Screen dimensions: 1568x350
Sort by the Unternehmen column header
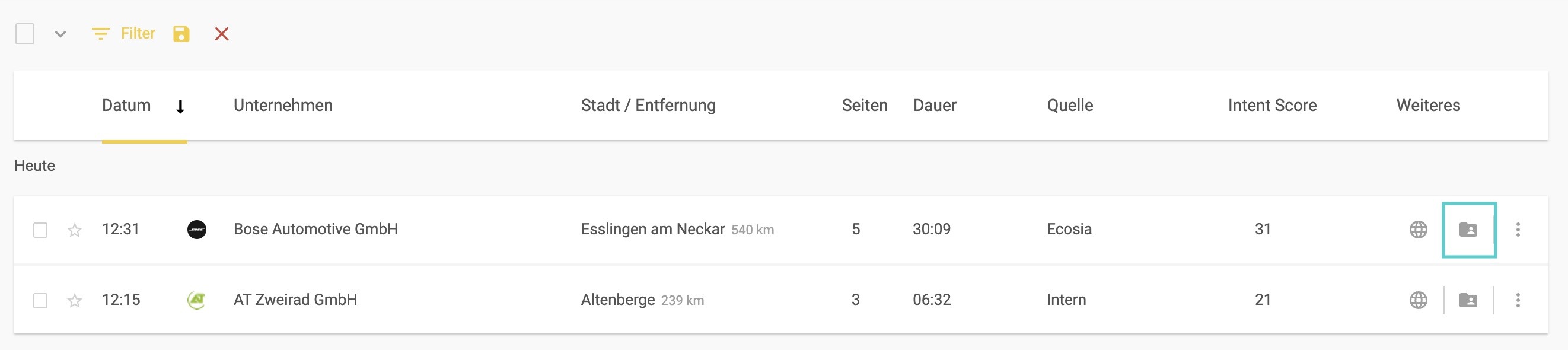point(283,106)
